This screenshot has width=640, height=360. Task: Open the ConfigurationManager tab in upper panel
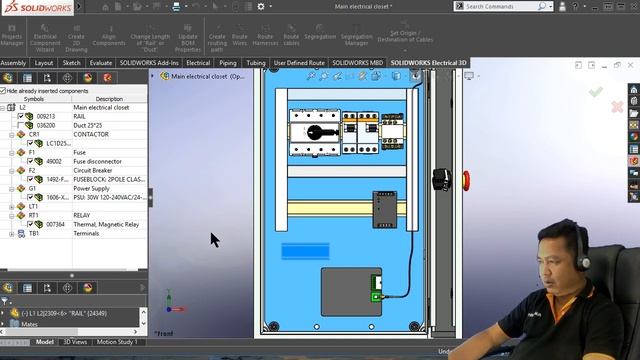pos(47,78)
